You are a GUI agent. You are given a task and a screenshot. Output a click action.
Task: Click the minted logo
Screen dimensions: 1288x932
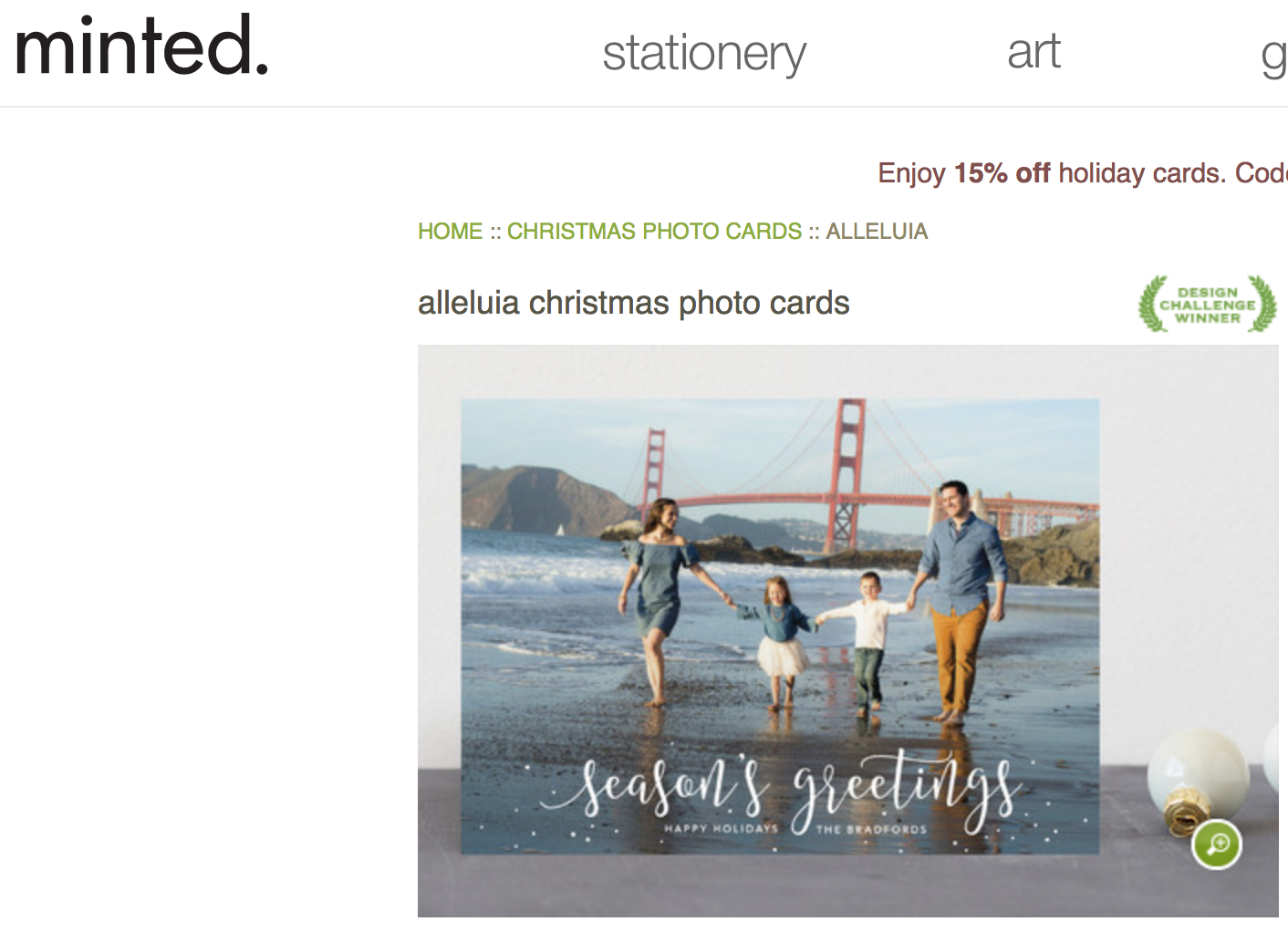click(x=141, y=46)
